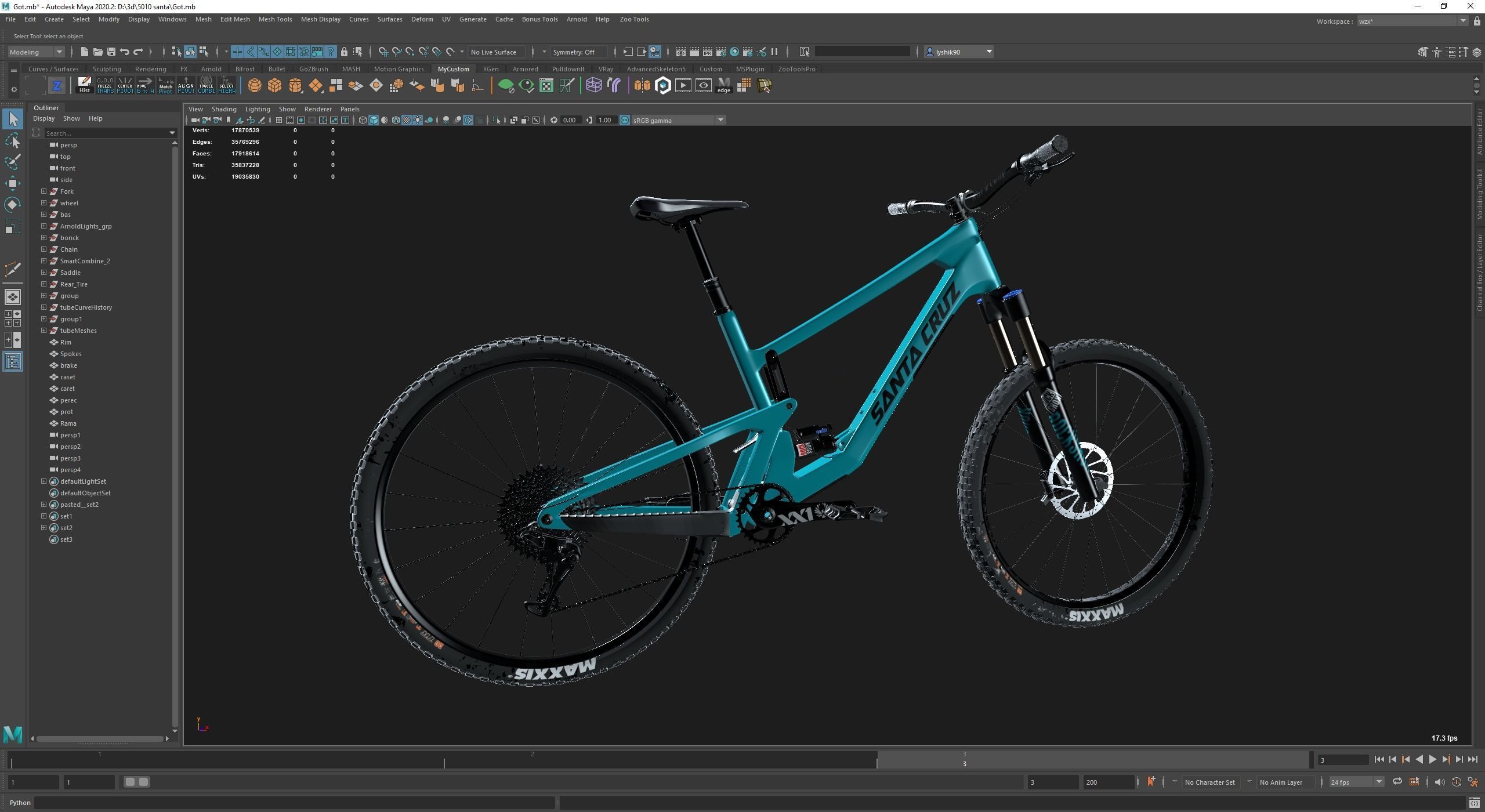Screen dimensions: 1485x812
Task: Create a polygon cylinder from shelf
Action: coord(295,86)
